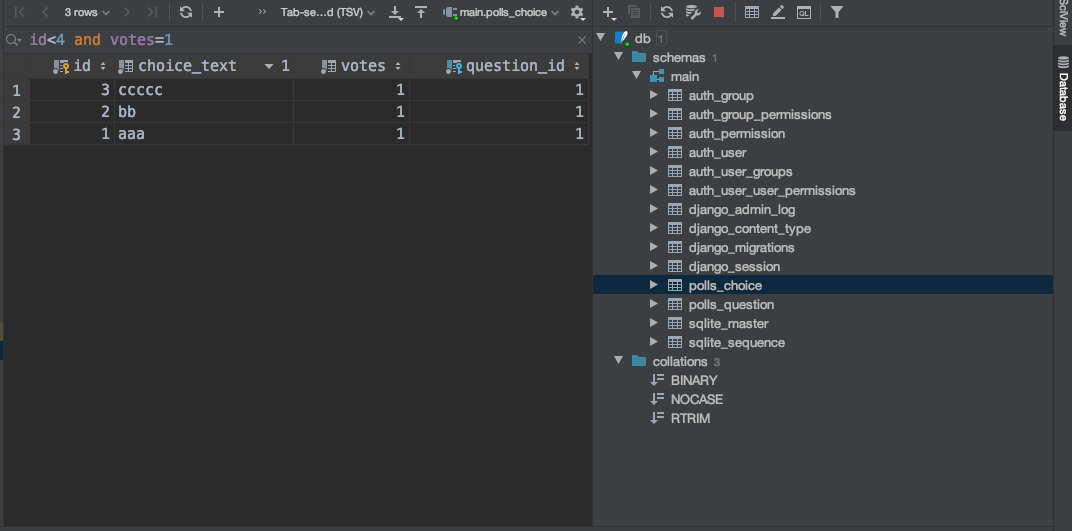Expand the polls_question table node
Viewport: 1072px width, 531px height.
pos(654,304)
